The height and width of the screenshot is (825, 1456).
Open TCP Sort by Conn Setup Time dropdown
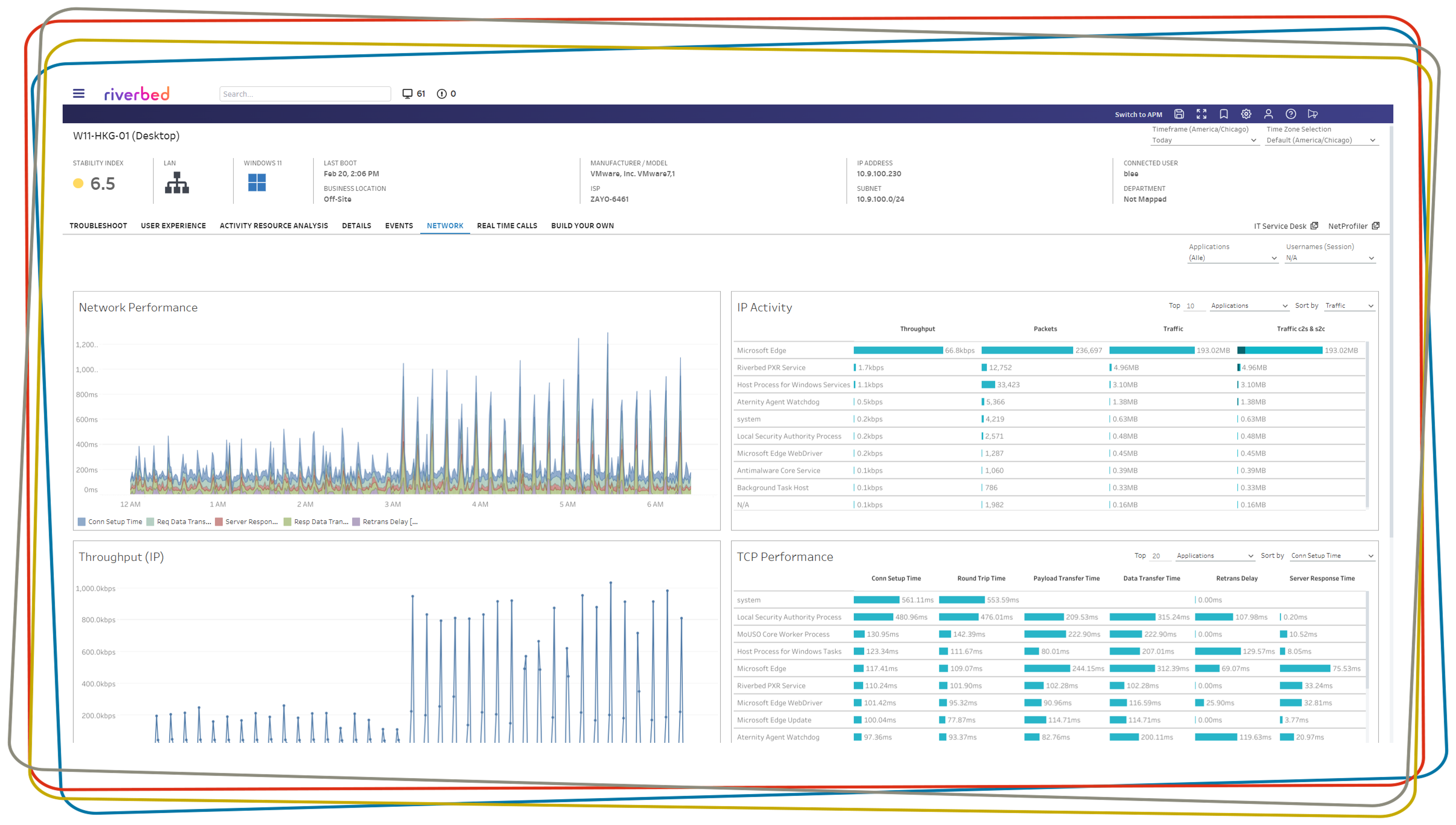(1332, 556)
